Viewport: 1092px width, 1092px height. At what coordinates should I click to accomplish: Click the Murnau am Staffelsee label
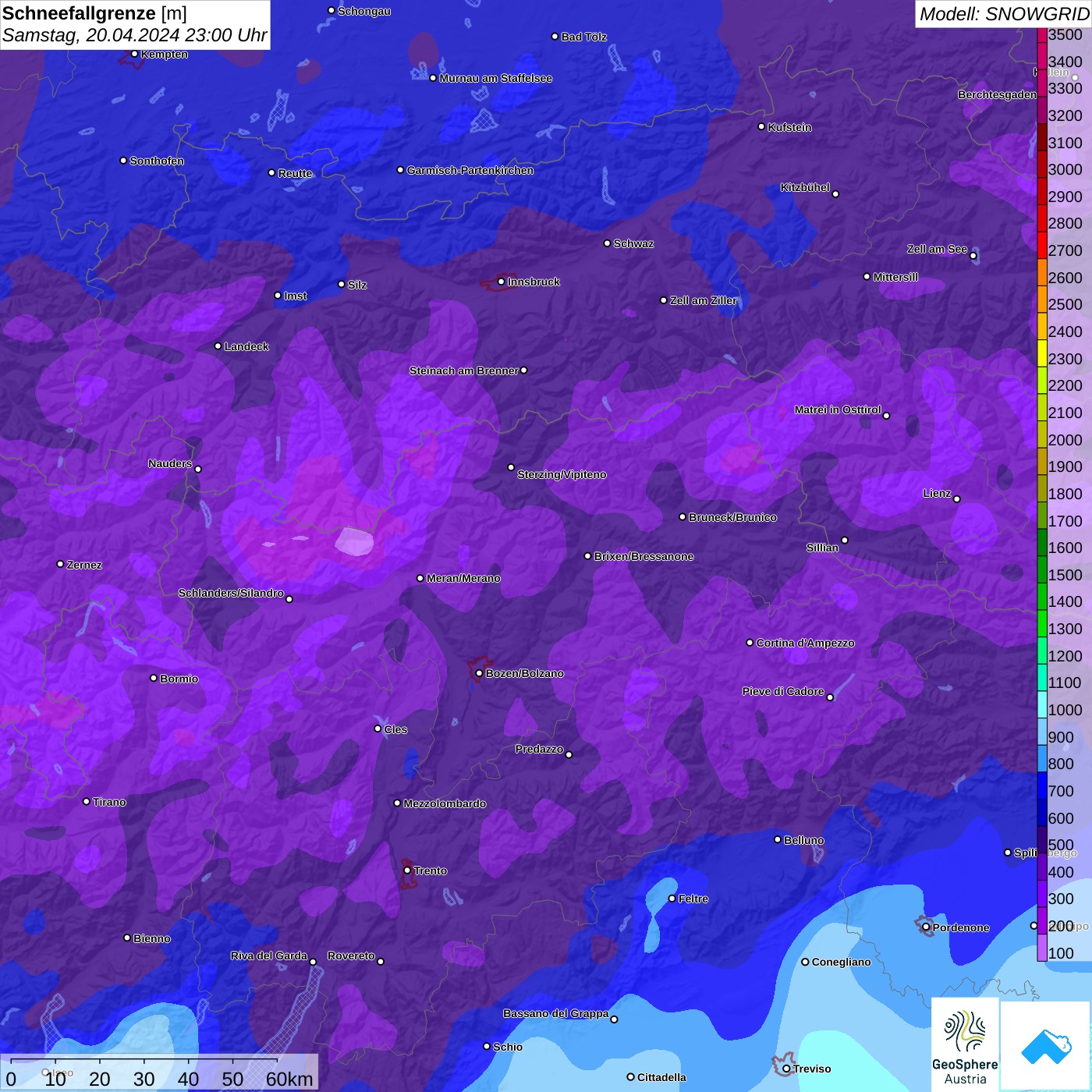[x=496, y=78]
